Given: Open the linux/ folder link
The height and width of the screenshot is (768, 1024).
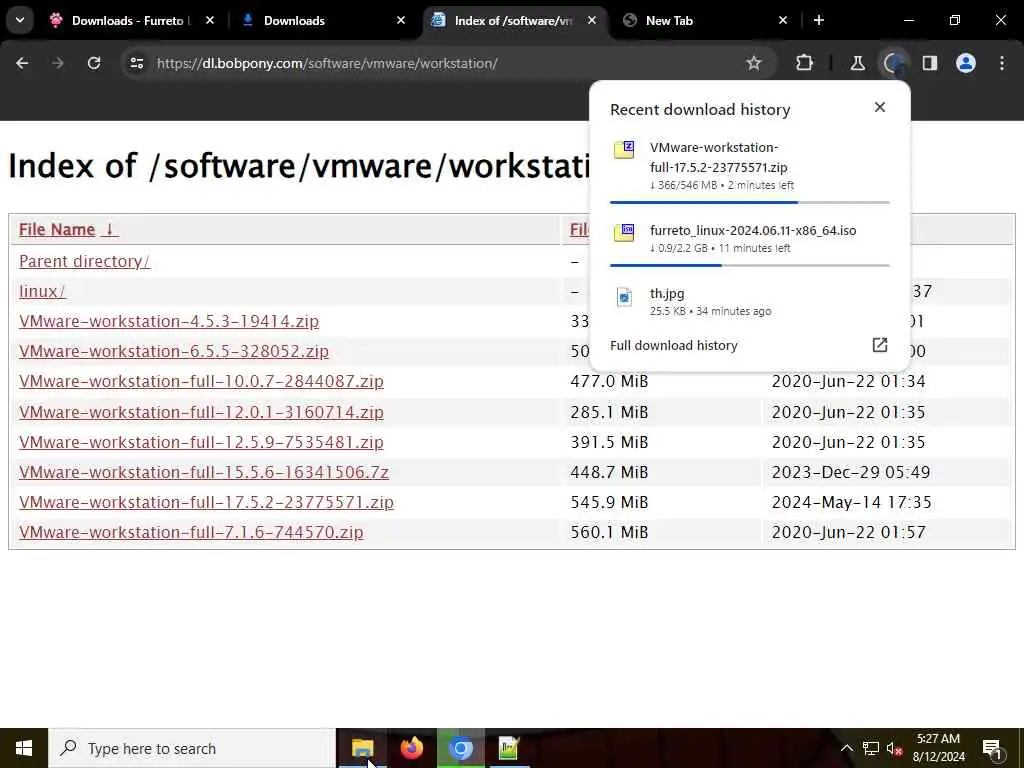Looking at the screenshot, I should 42,291.
